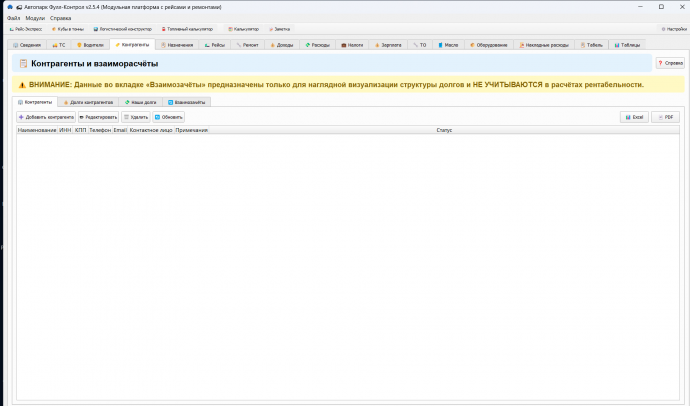Switch to the Таблицы tab

pyautogui.click(x=627, y=45)
